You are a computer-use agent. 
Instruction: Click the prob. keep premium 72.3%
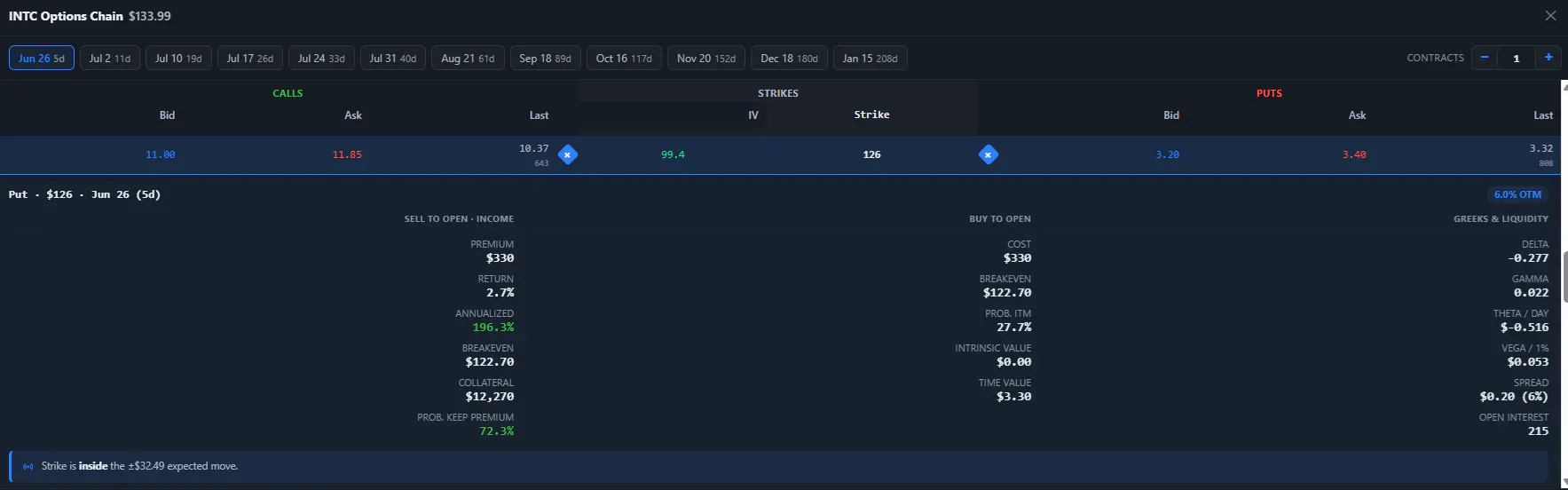pos(497,431)
